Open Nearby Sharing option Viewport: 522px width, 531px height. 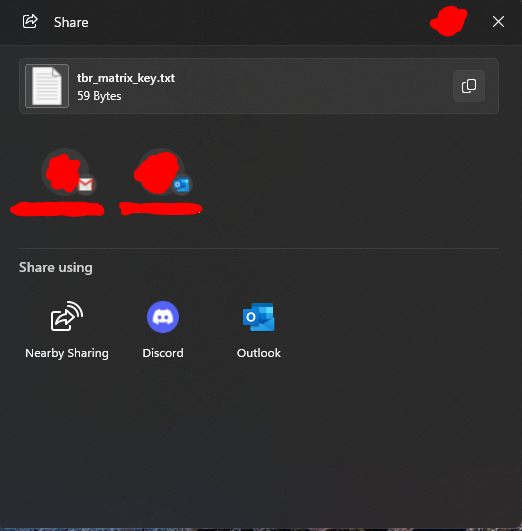point(67,330)
